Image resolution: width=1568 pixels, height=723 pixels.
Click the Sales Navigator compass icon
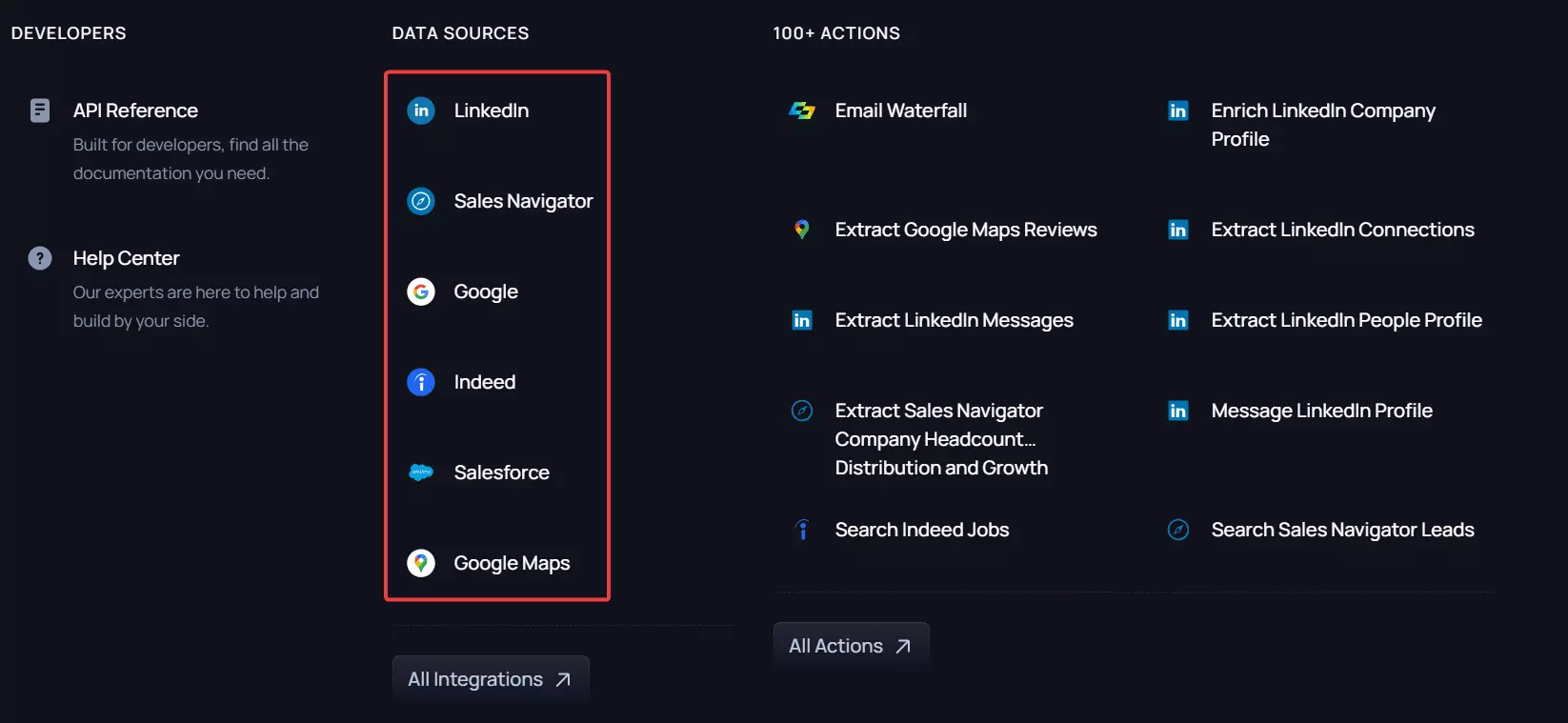point(421,201)
